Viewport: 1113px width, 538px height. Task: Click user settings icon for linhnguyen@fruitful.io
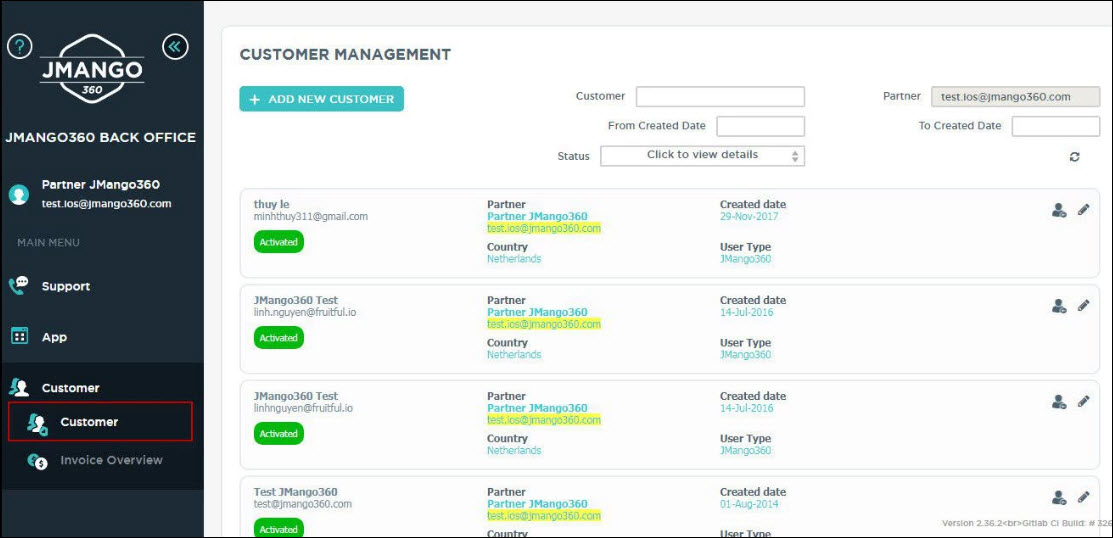coord(1059,402)
